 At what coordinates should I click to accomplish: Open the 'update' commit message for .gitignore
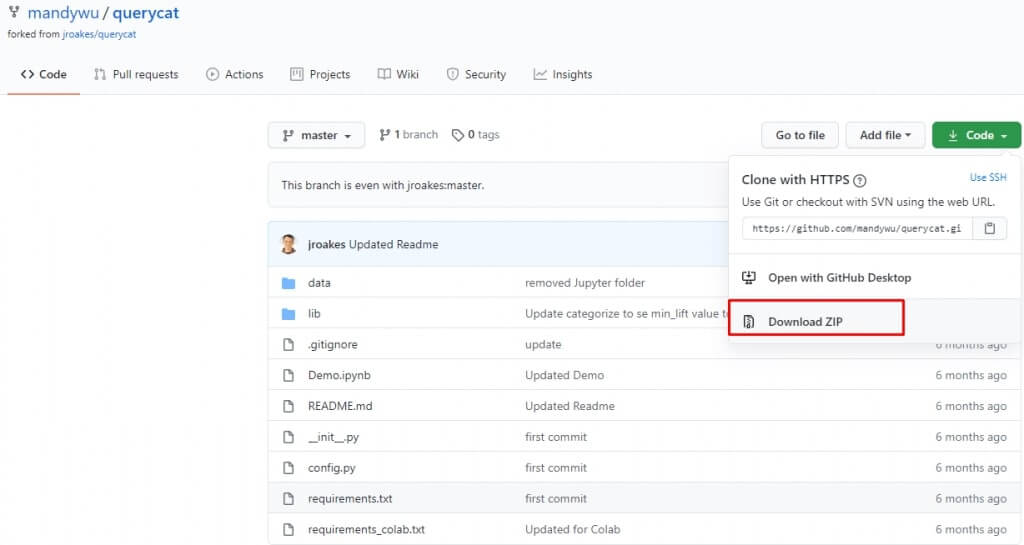543,345
